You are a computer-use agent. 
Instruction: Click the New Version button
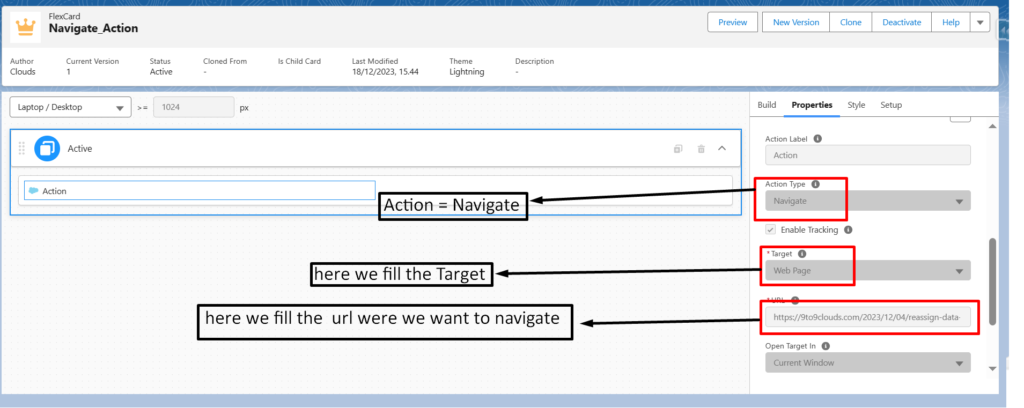(796, 22)
